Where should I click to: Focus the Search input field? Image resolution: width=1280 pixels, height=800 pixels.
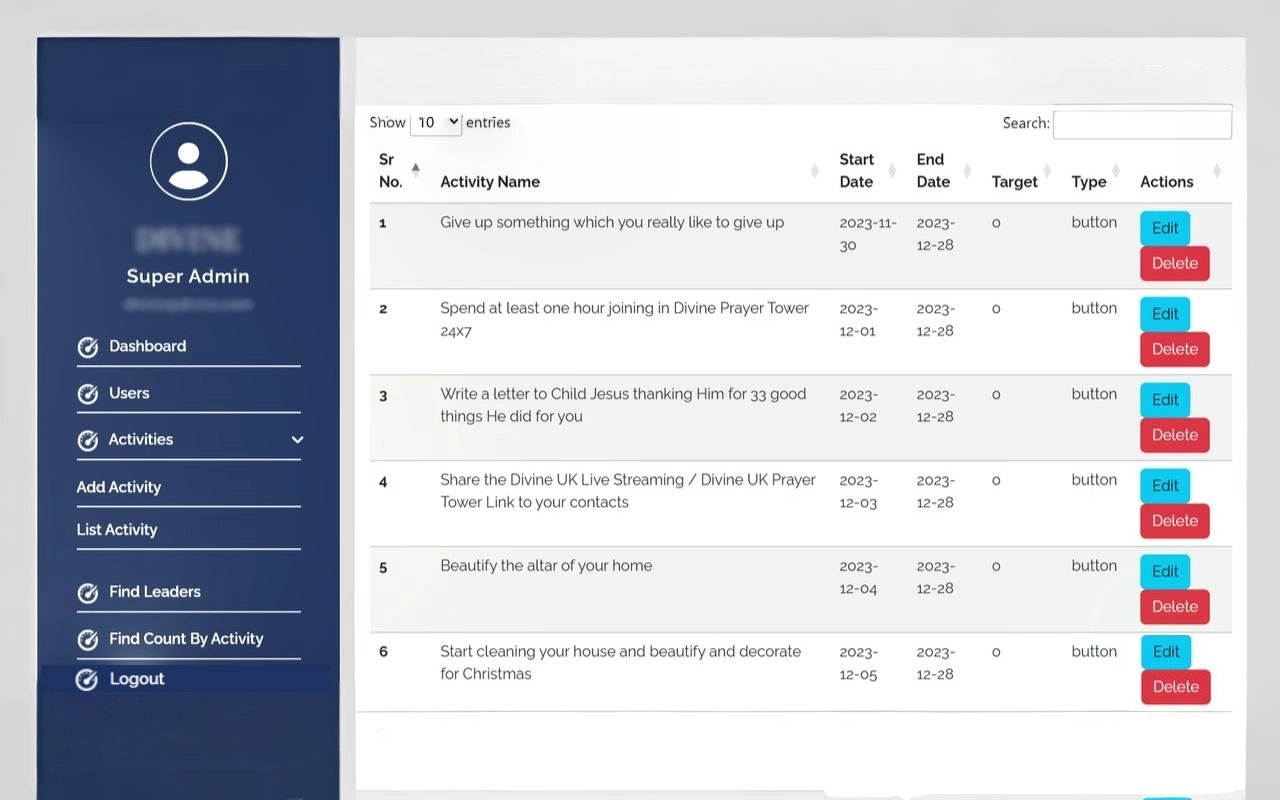click(1142, 124)
